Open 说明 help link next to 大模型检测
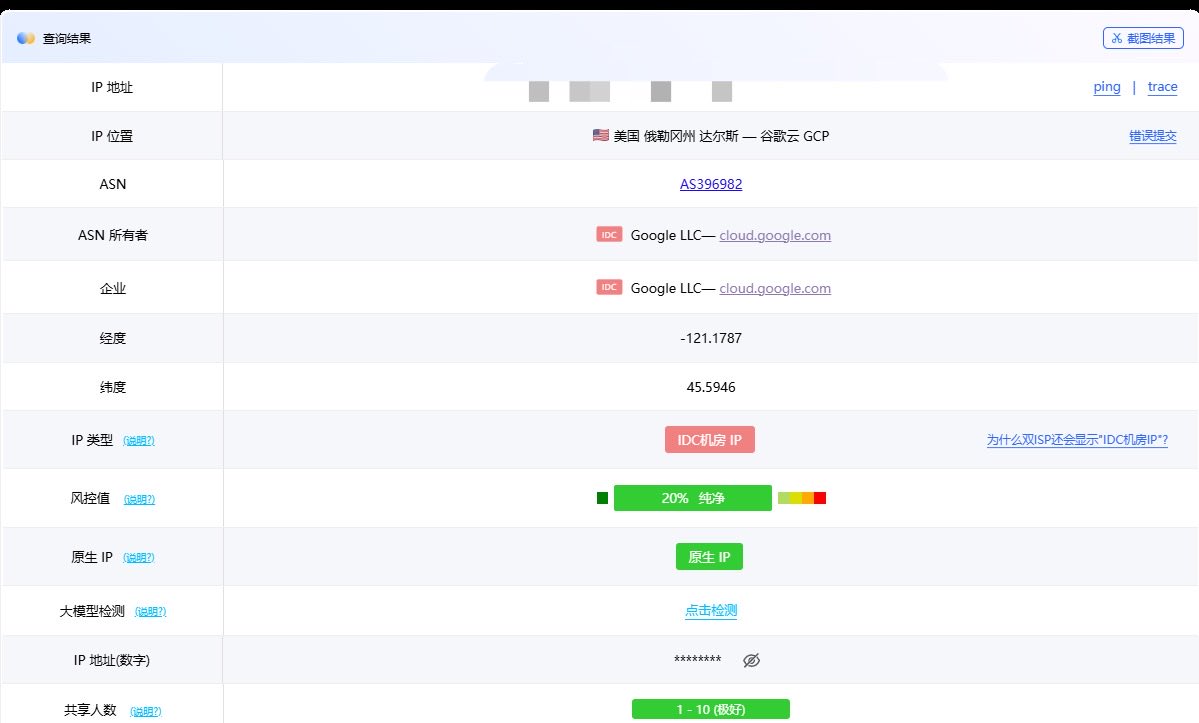 [x=150, y=611]
